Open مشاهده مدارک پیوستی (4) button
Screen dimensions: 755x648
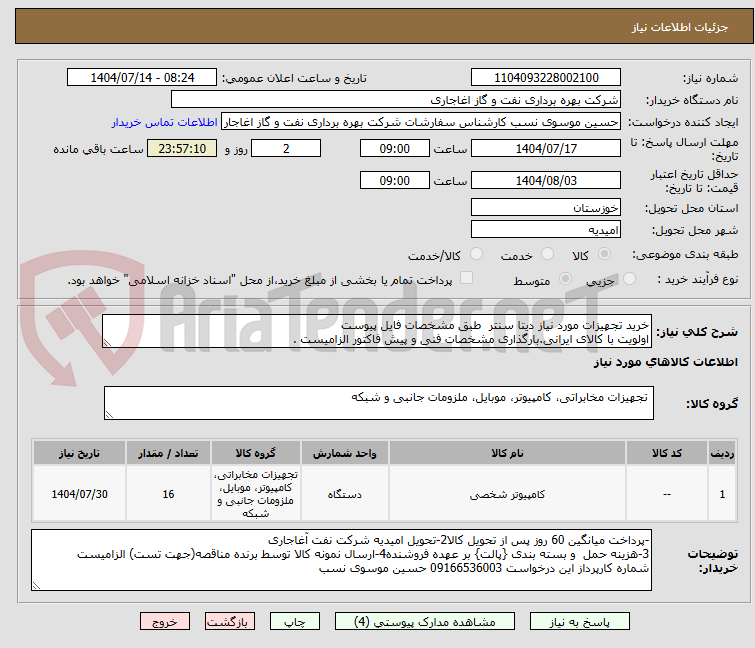click(425, 622)
